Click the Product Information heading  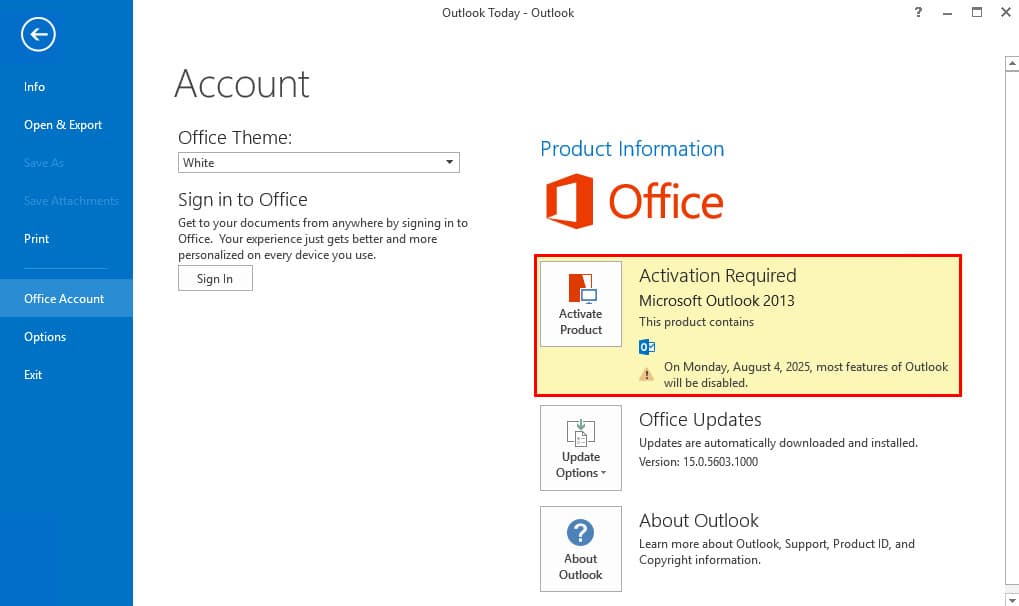(x=632, y=149)
